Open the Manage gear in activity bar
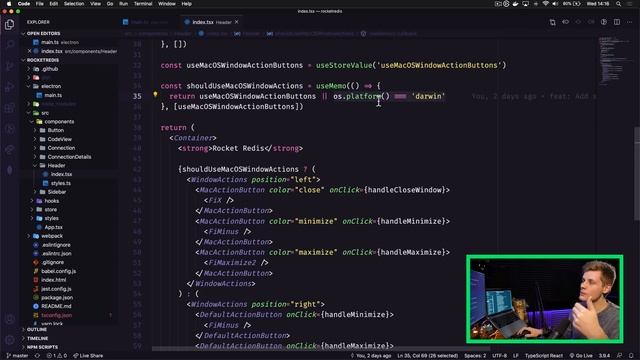Screen dimensions: 640x360 click(x=9, y=339)
